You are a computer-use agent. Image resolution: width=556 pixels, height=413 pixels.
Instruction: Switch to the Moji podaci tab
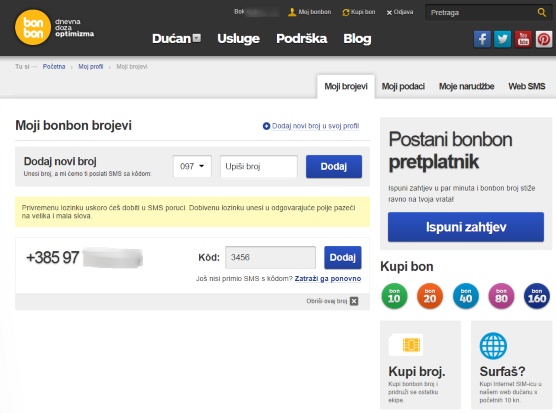click(403, 86)
